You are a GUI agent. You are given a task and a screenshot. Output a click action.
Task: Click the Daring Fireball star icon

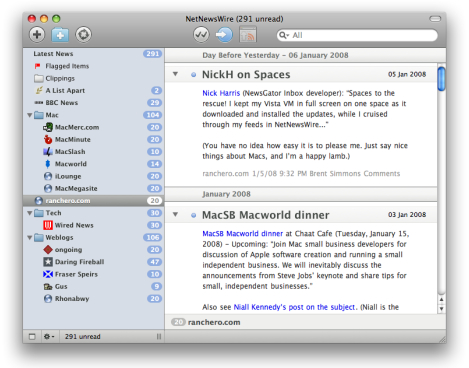point(48,262)
